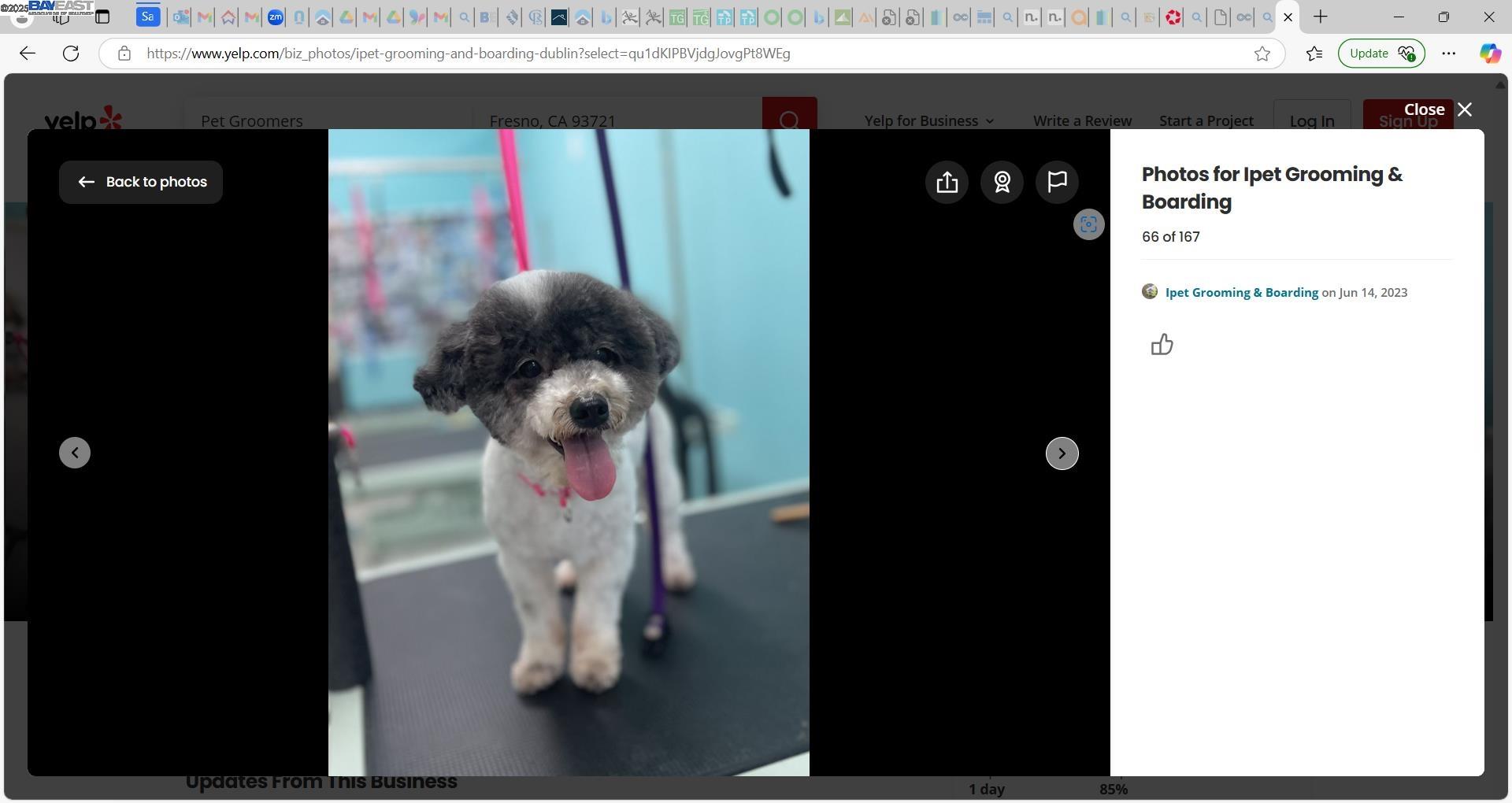Open browser Settings and more menu
The height and width of the screenshot is (803, 1512).
(x=1448, y=54)
